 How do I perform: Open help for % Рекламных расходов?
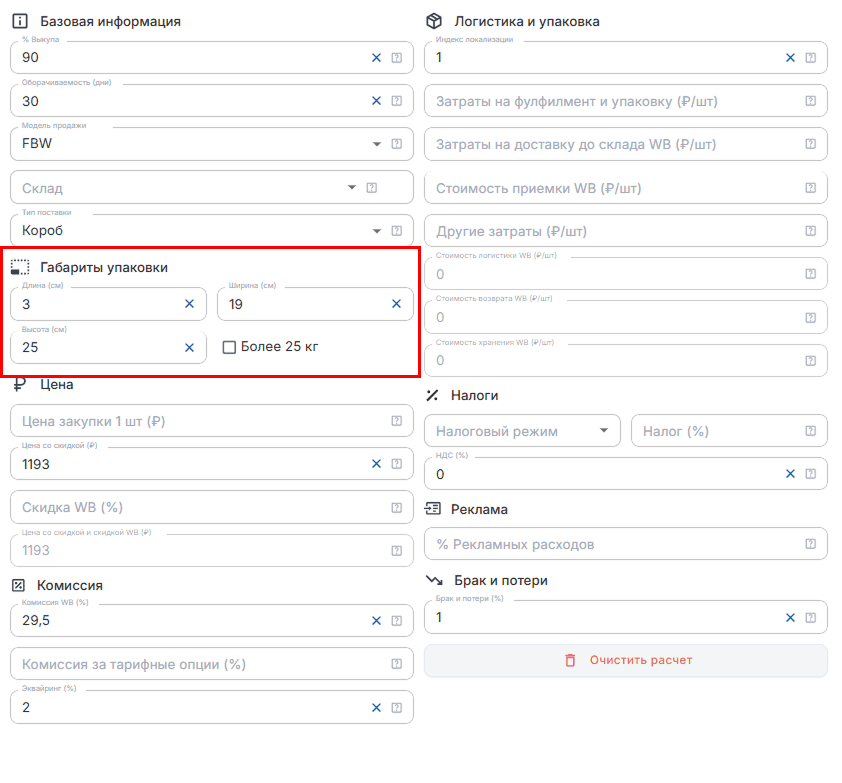coord(811,544)
